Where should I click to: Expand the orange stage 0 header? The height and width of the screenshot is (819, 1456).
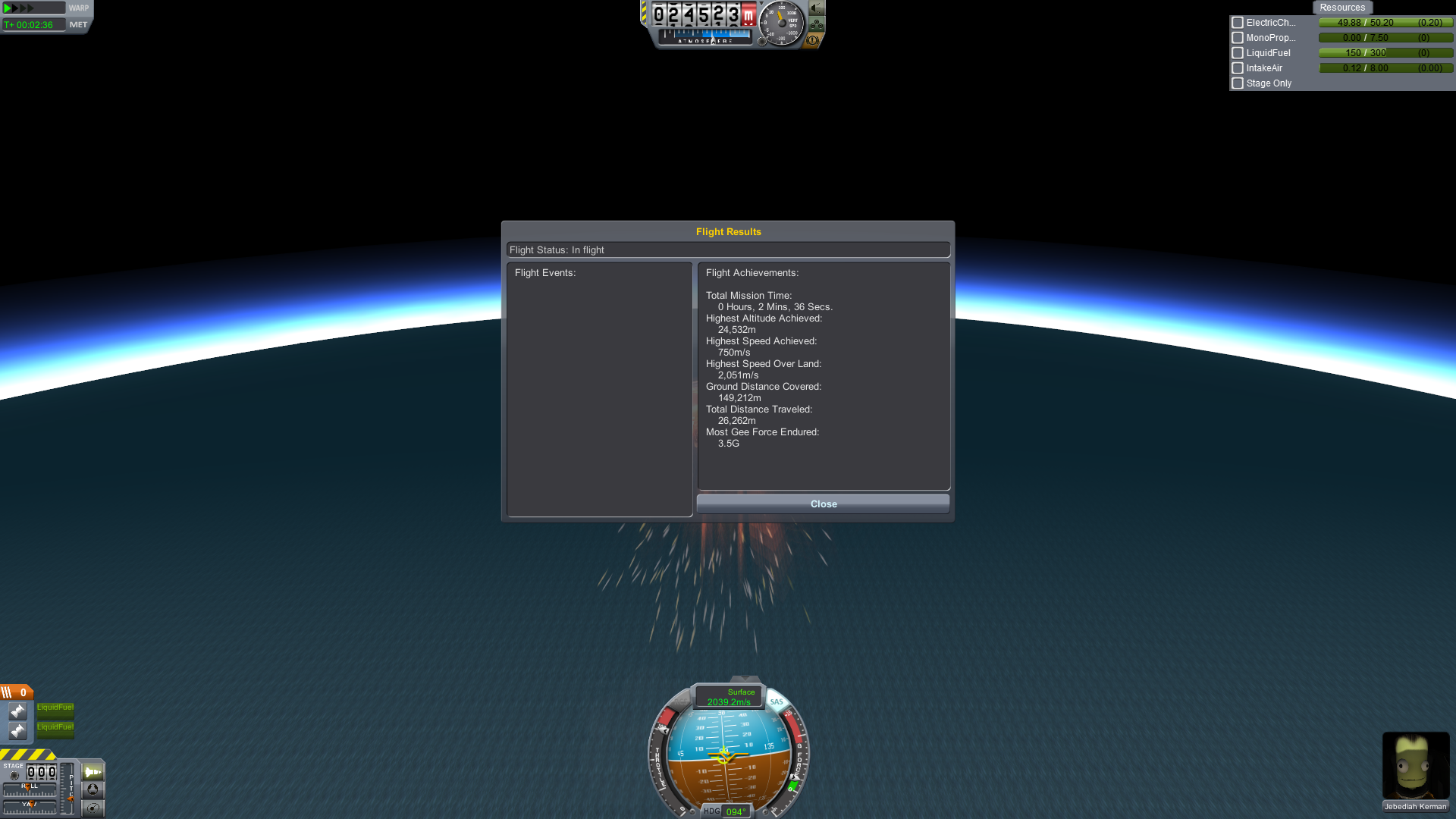point(17,692)
